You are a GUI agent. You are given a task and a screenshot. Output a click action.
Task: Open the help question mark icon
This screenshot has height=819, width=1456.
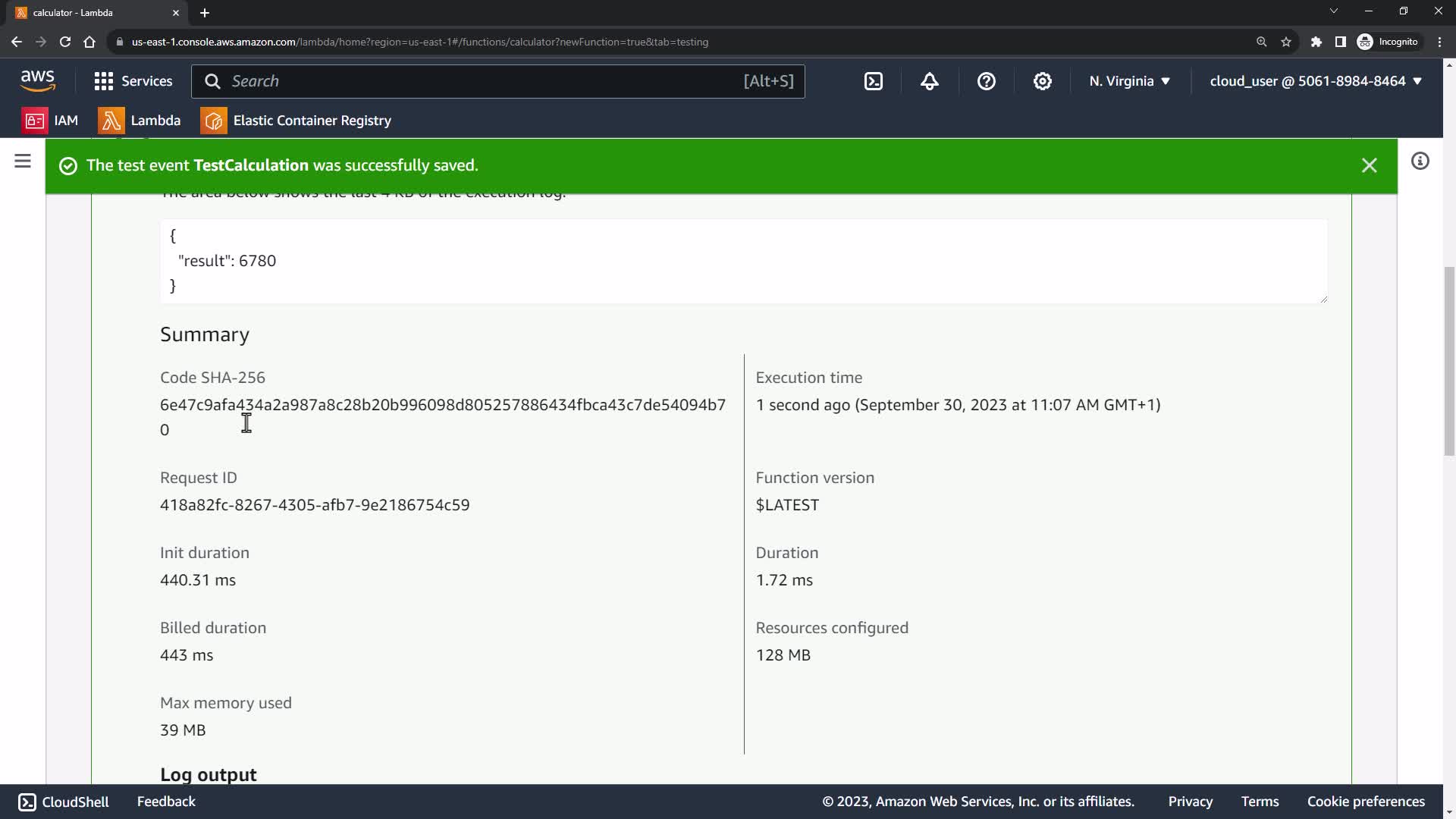(x=986, y=81)
